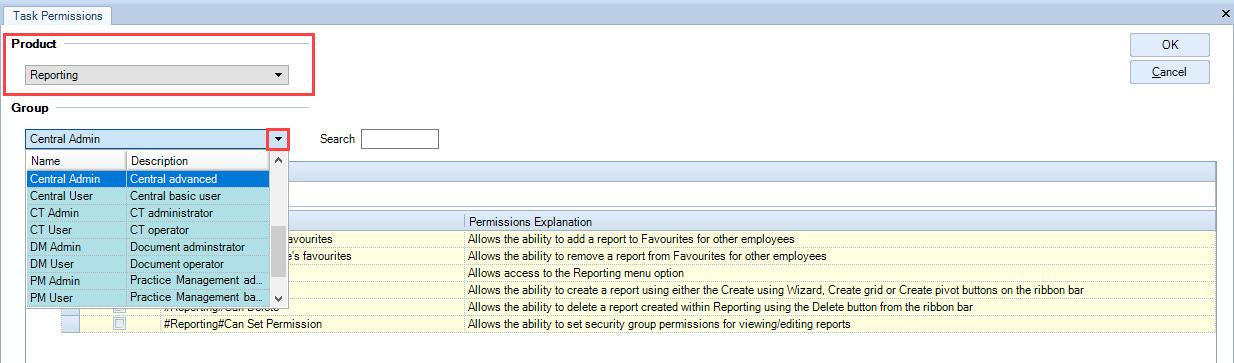The width and height of the screenshot is (1234, 363).
Task: Close the Task Permissions window
Action: pyautogui.click(x=1226, y=13)
